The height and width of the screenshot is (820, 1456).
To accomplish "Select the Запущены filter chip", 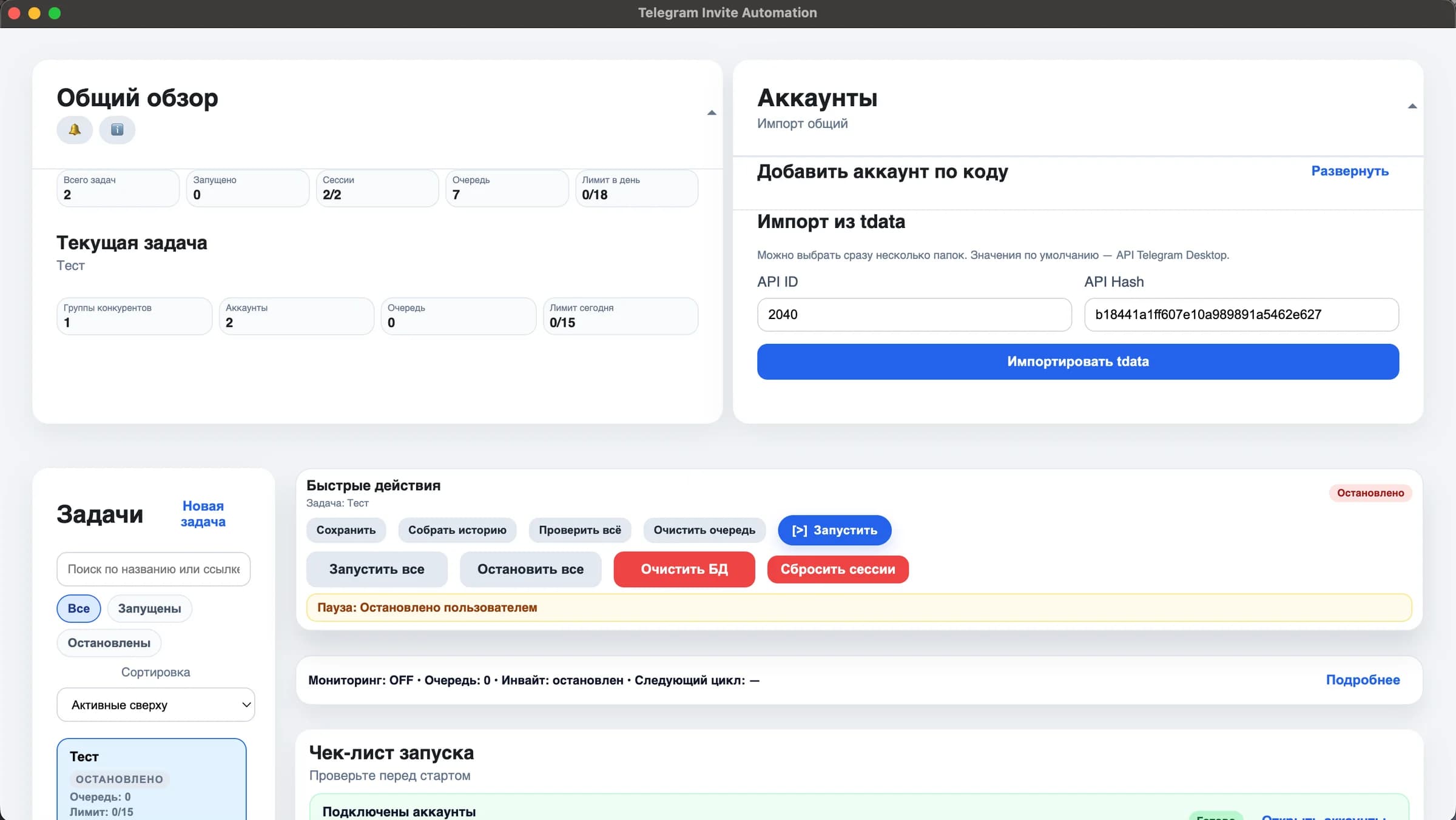I will (149, 608).
